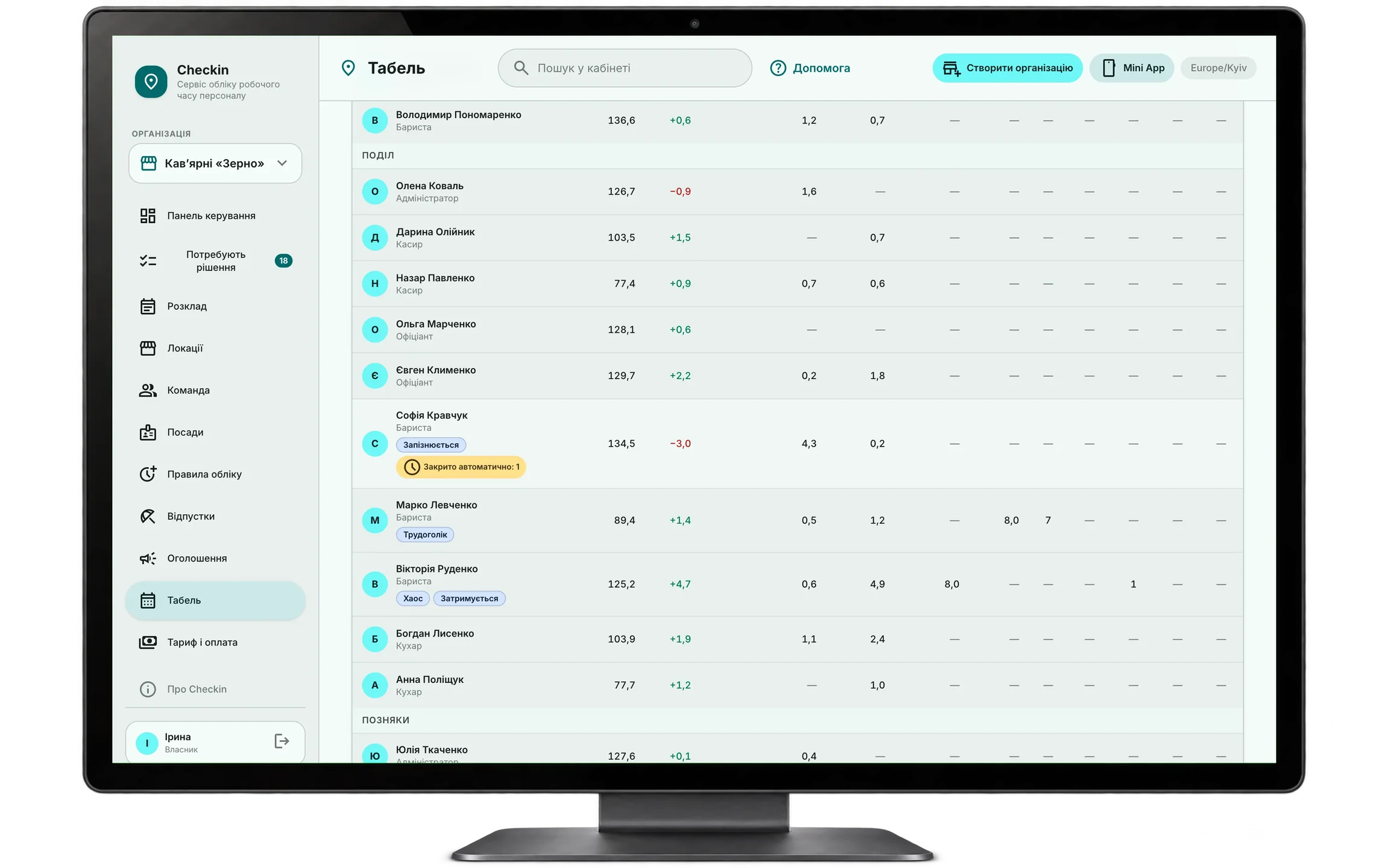Click the Запізнюється tag on Софія Кравчук
This screenshot has width=1389, height=868.
pyautogui.click(x=431, y=445)
